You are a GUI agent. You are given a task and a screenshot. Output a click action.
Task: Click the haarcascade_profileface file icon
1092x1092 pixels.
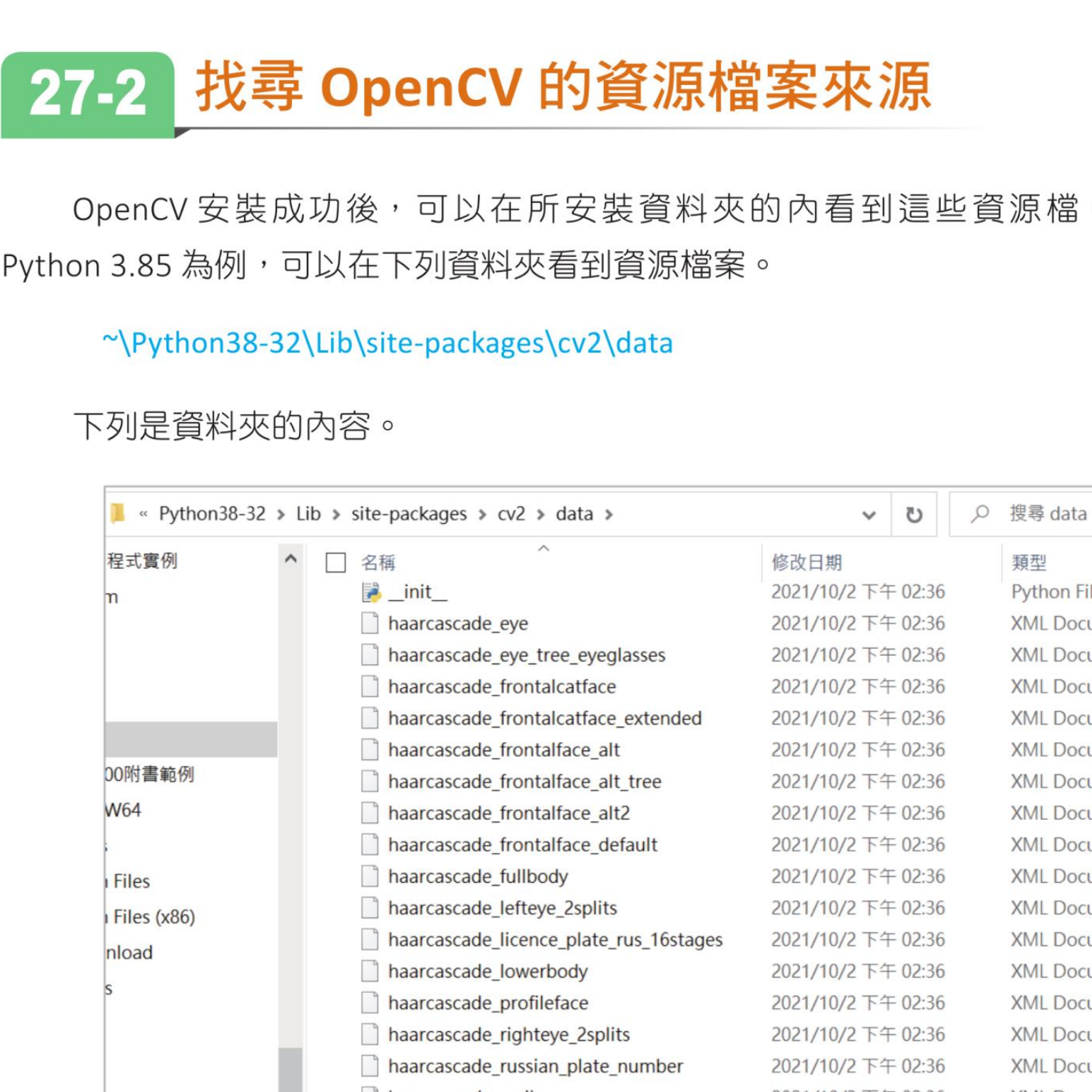(370, 1003)
